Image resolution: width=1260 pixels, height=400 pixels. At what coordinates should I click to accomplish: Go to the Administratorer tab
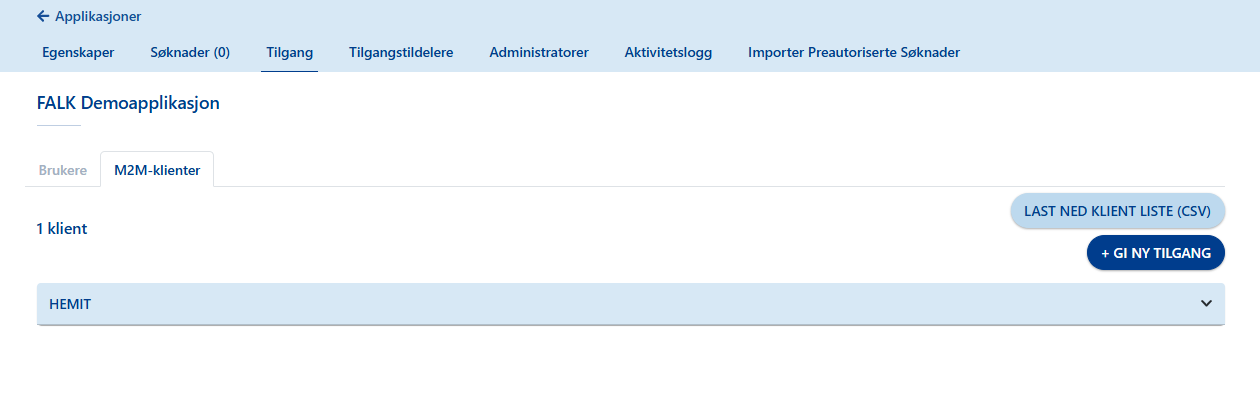[x=539, y=53]
